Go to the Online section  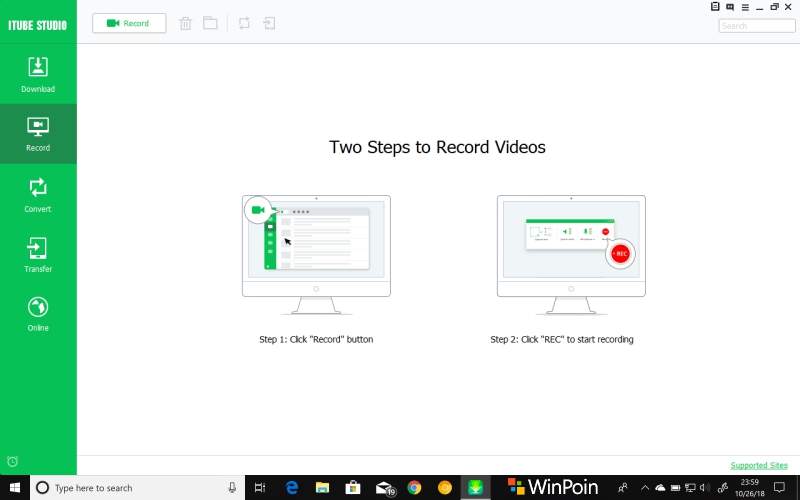tap(38, 313)
